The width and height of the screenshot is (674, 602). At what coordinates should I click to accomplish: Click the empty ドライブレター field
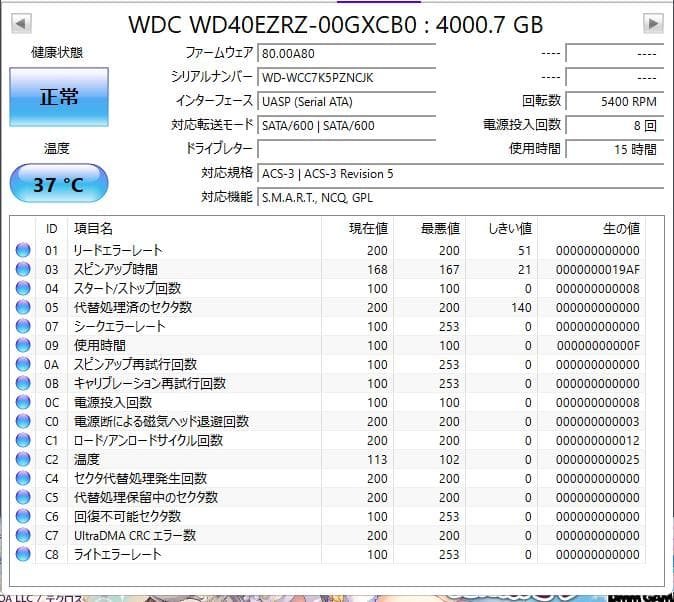[346, 149]
